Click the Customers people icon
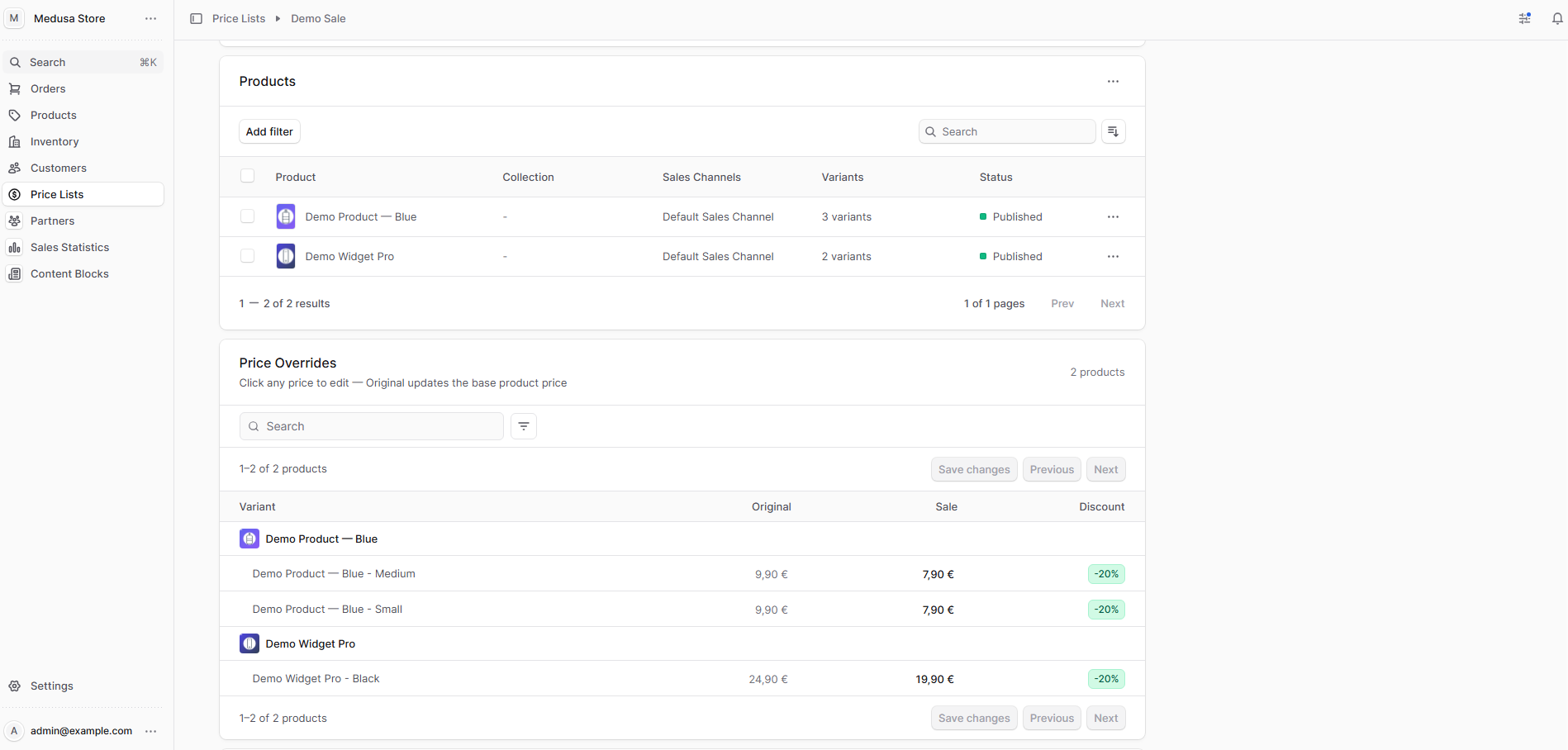 tap(15, 168)
